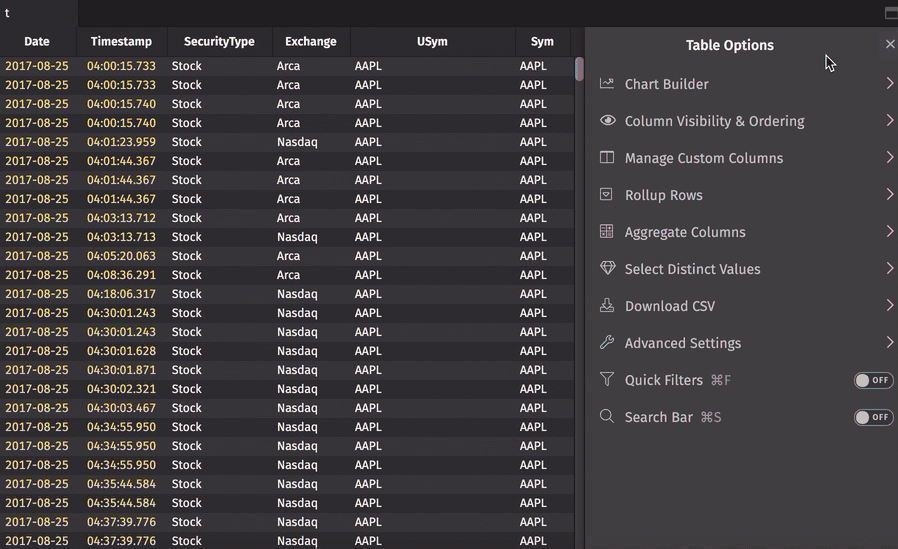Click the Rollup Rows icon
The width and height of the screenshot is (898, 549).
pyautogui.click(x=606, y=195)
